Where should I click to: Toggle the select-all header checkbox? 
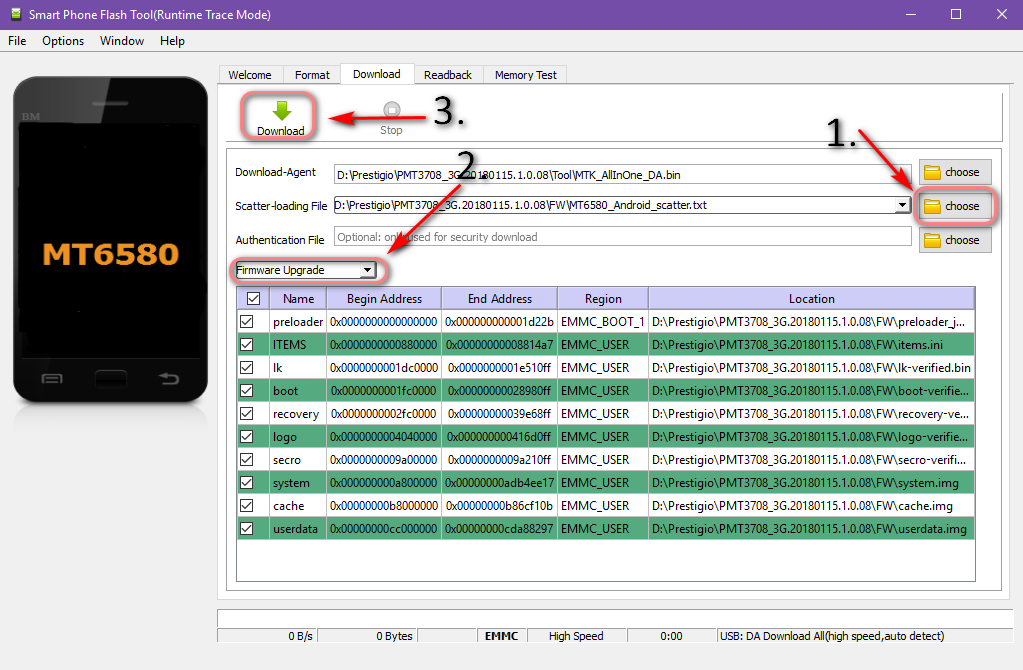point(253,298)
